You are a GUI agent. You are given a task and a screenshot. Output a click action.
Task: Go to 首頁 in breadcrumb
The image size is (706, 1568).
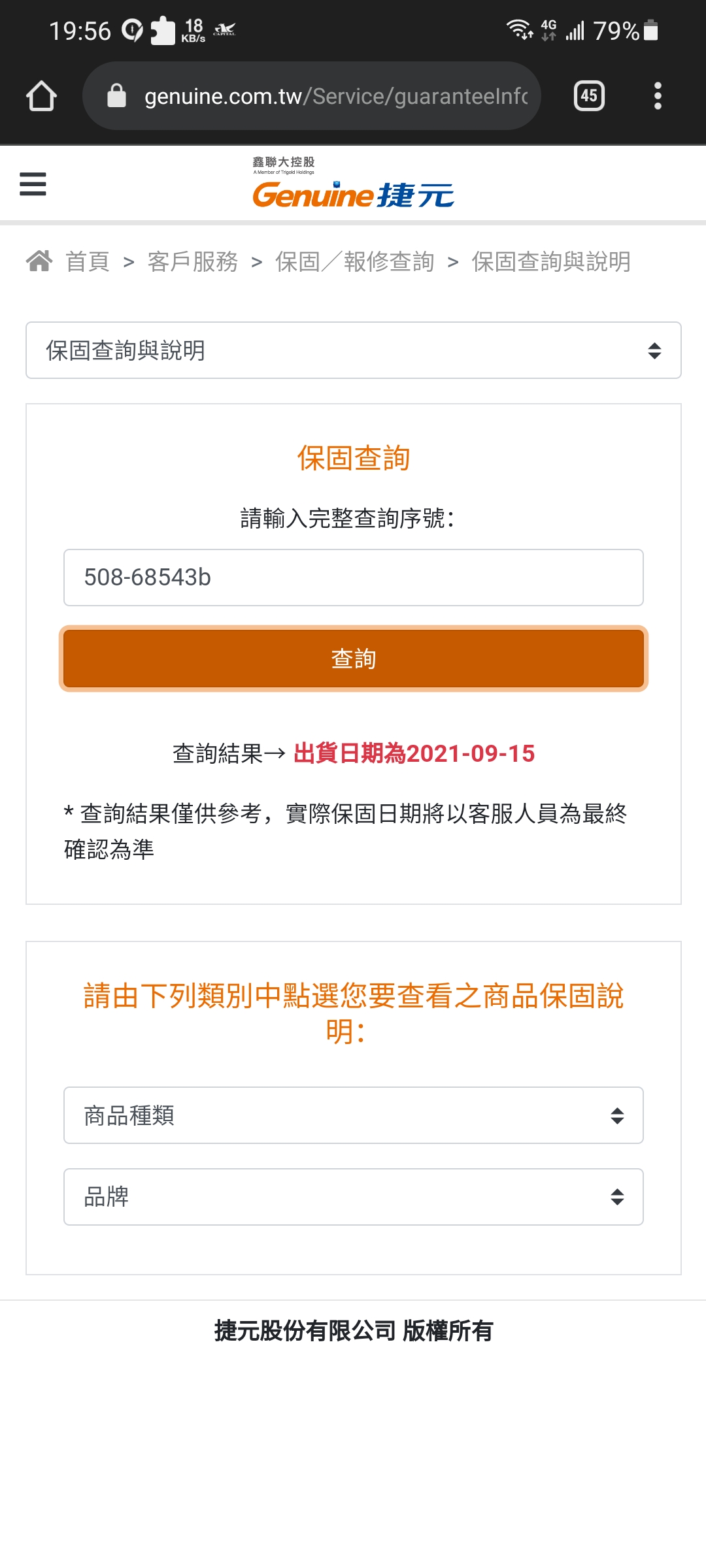pos(88,261)
